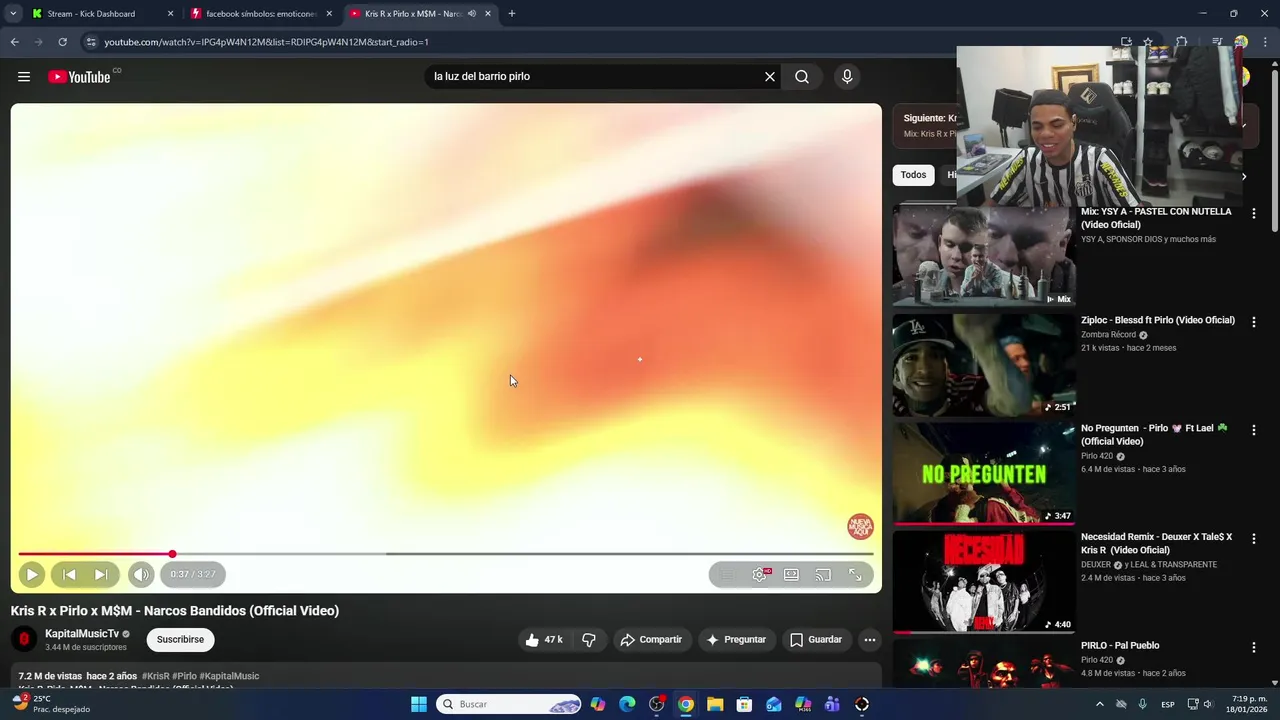This screenshot has width=1280, height=720.
Task: Skip to the previous video
Action: click(x=69, y=574)
